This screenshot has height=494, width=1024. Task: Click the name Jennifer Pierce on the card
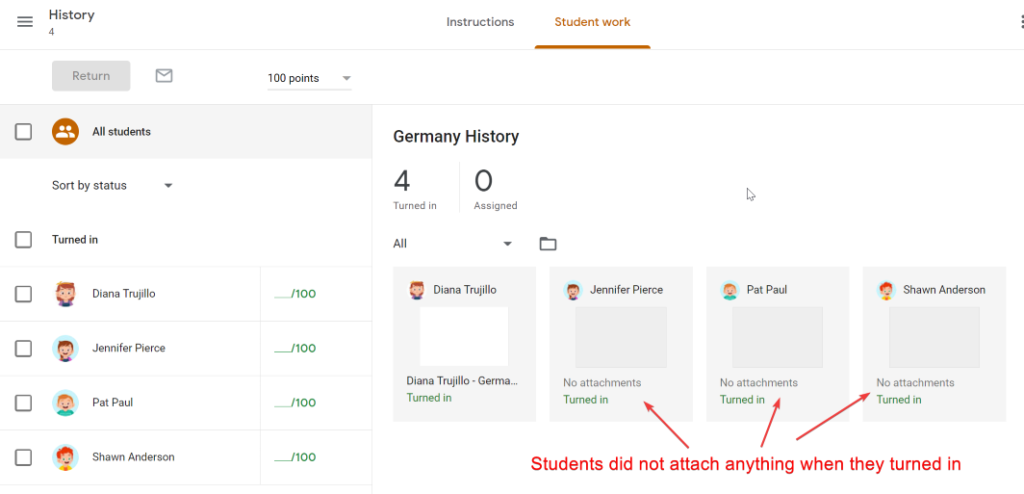click(626, 290)
